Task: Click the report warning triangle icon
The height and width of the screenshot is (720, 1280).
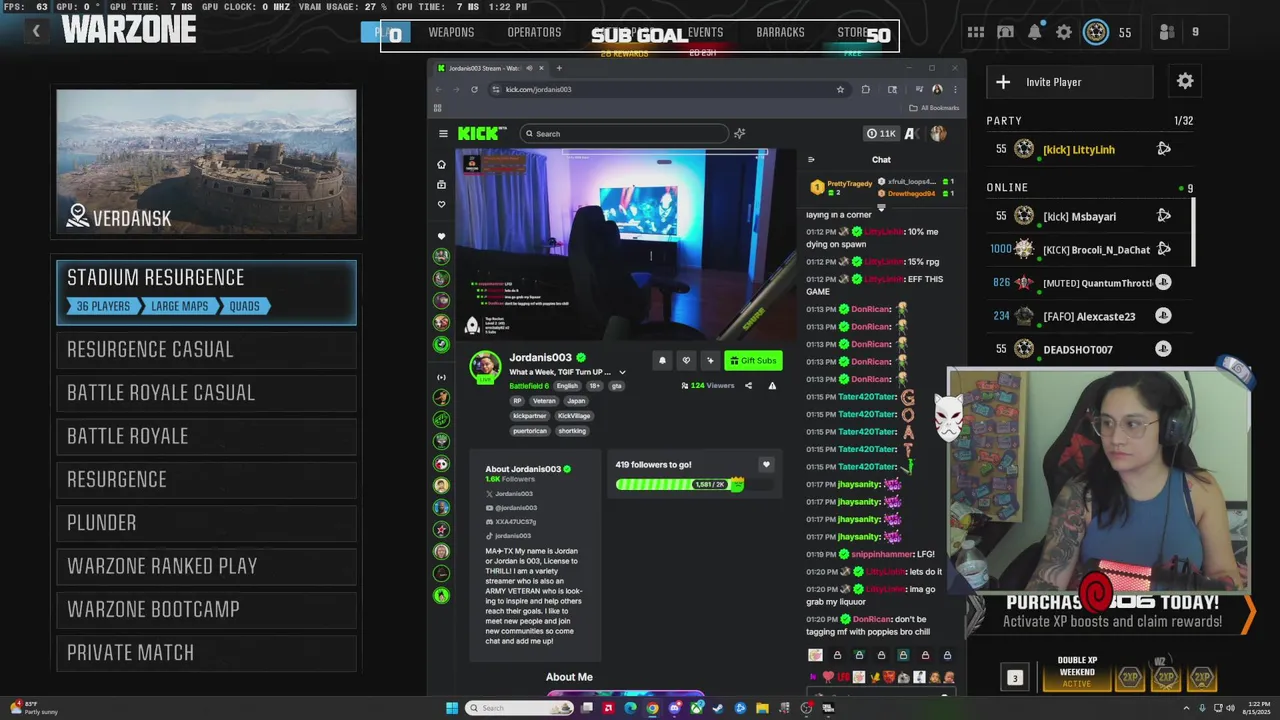Action: [772, 385]
